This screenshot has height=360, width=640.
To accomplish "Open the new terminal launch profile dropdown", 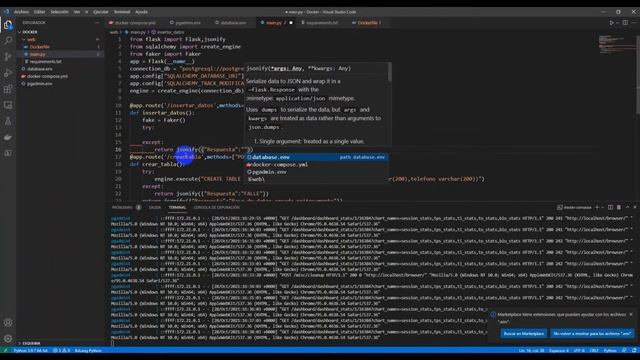I will 602,207.
